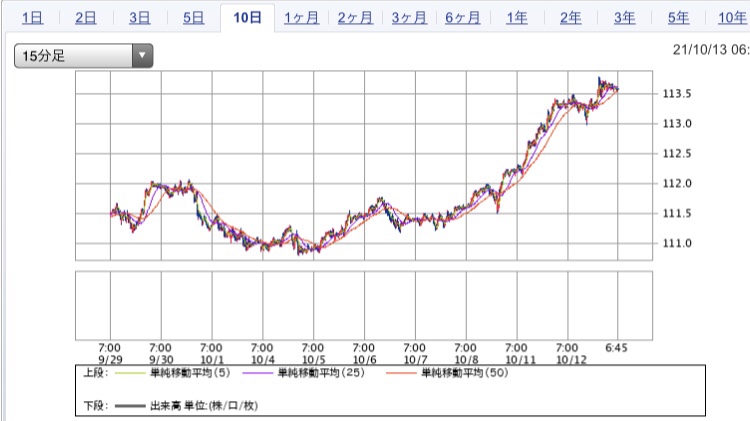750x421 pixels.
Task: Switch to the 2ヶ月 period tab
Action: tap(355, 18)
